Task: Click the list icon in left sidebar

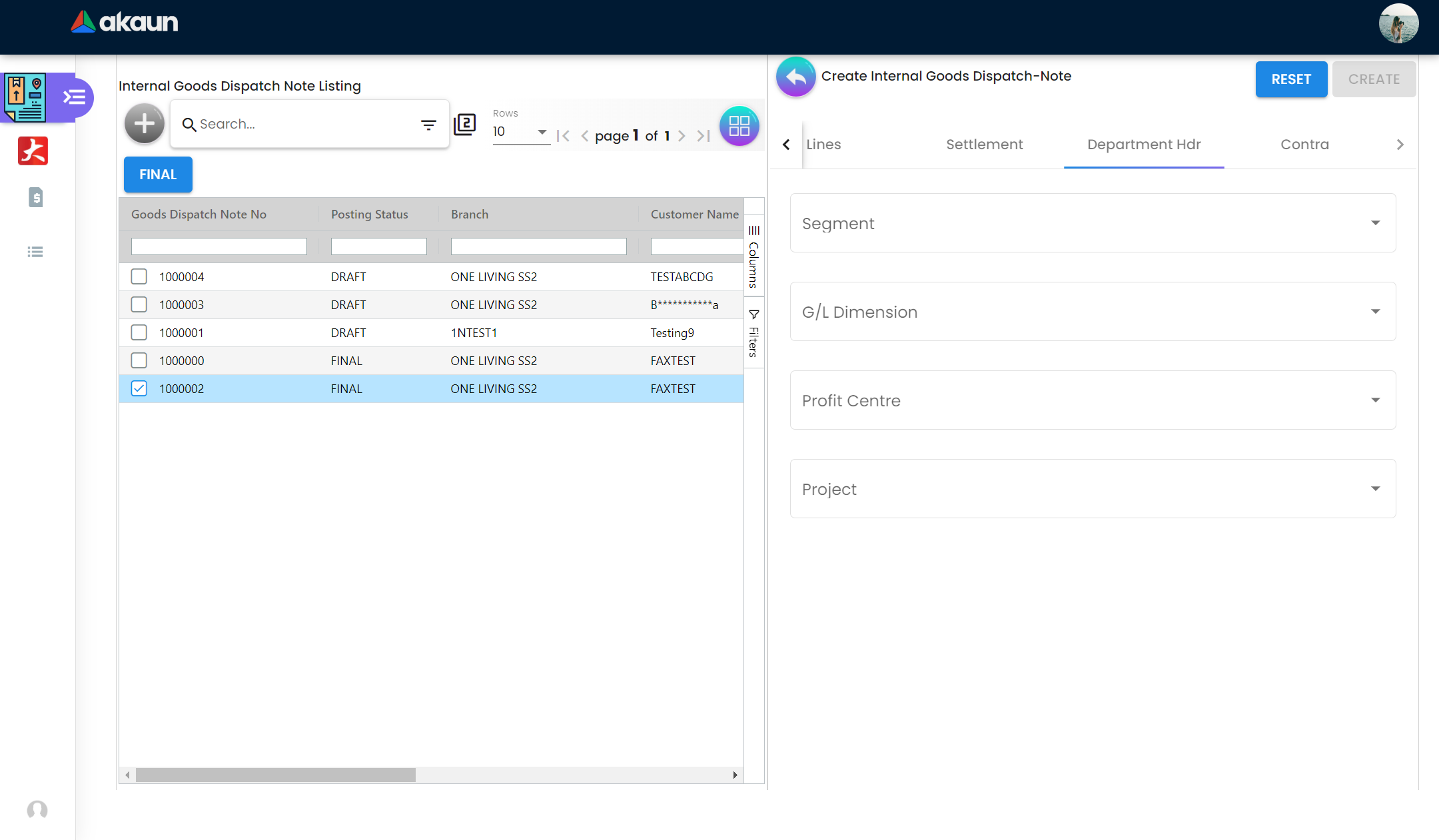Action: (35, 252)
